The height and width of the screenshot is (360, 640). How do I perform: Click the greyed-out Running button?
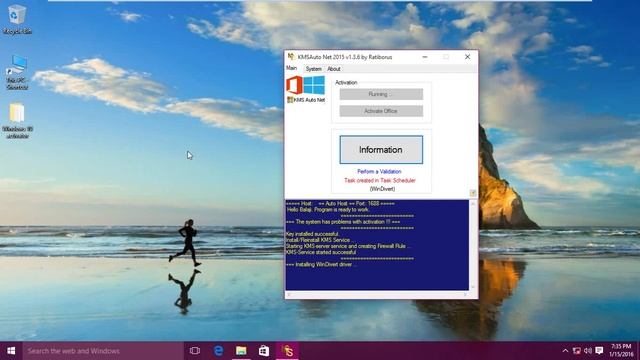pos(381,94)
